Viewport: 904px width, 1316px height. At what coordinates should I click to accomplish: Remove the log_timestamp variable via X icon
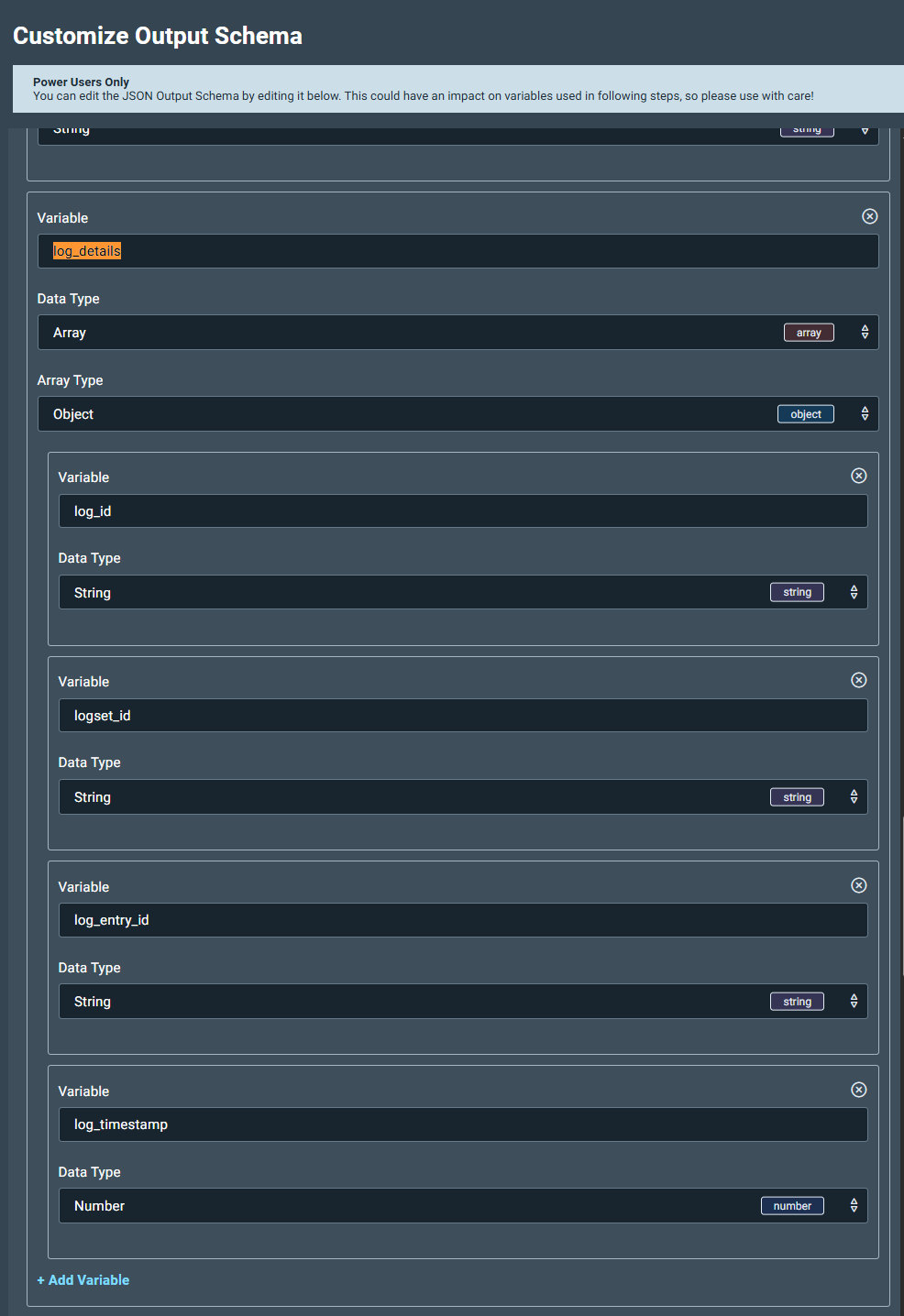coord(858,1090)
